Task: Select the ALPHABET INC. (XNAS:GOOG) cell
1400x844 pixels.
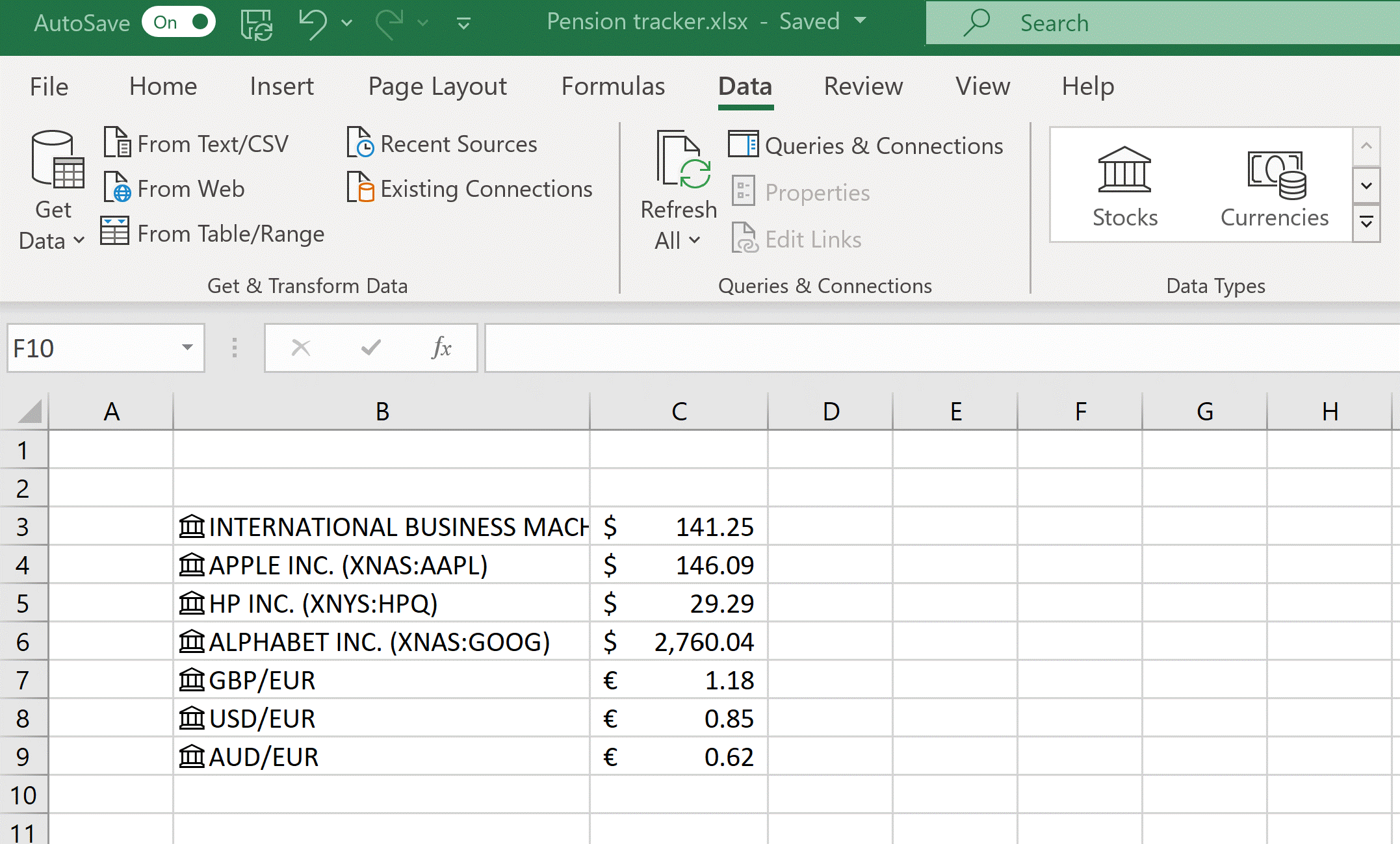Action: 382,641
